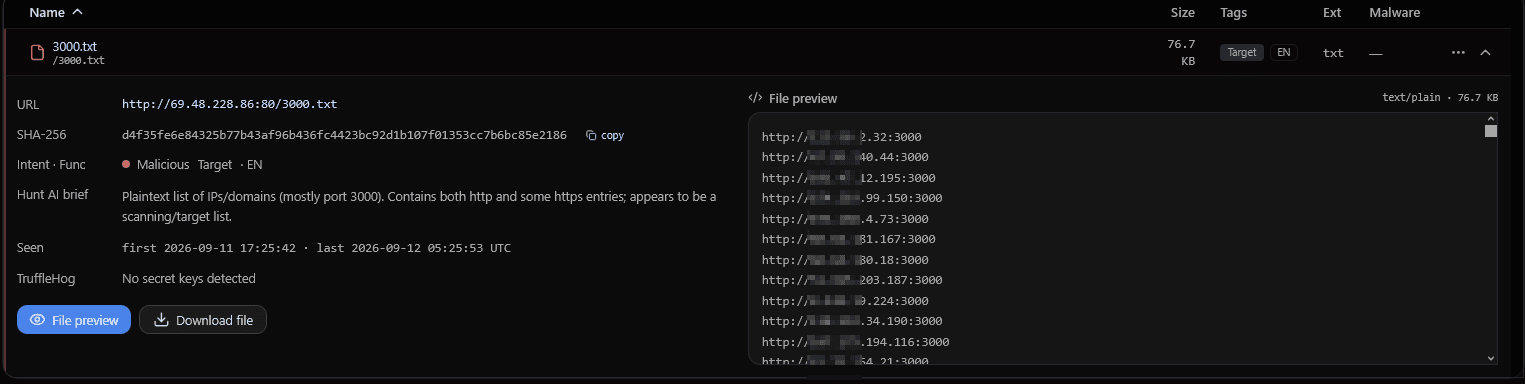Click the Size column header

point(1183,13)
